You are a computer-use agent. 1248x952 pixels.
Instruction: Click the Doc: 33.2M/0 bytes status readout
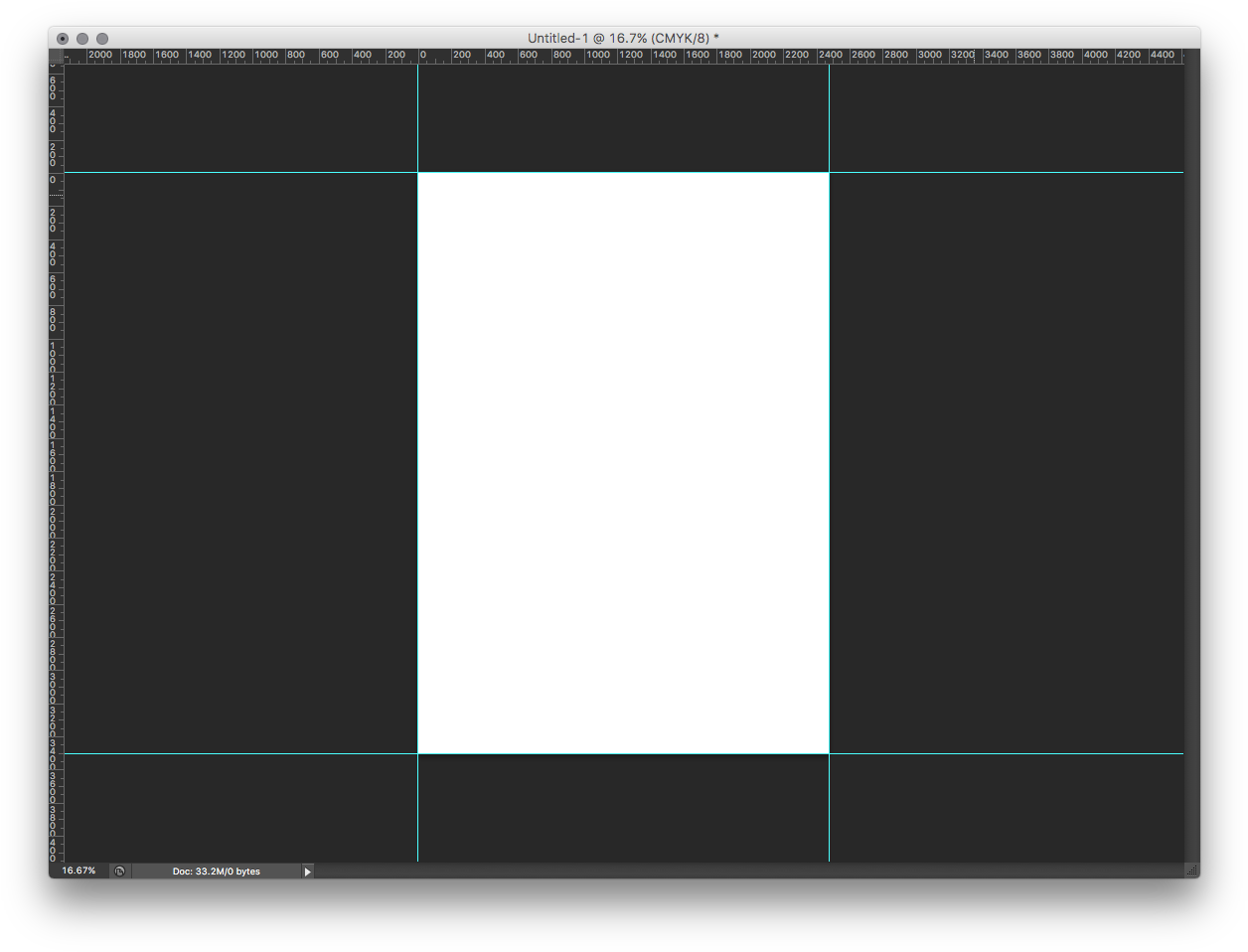click(x=216, y=872)
